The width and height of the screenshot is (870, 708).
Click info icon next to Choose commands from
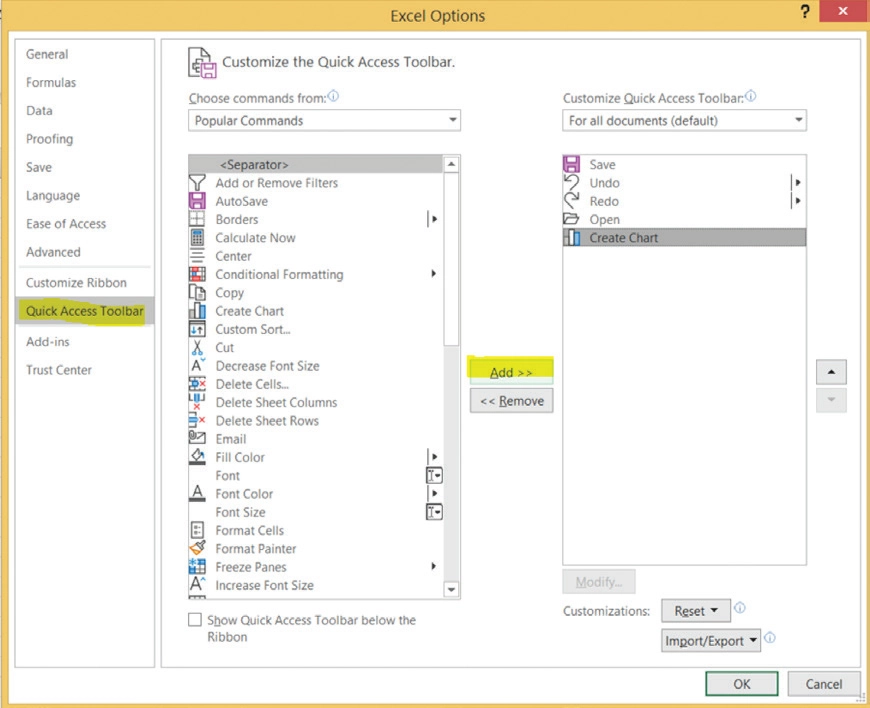point(333,96)
